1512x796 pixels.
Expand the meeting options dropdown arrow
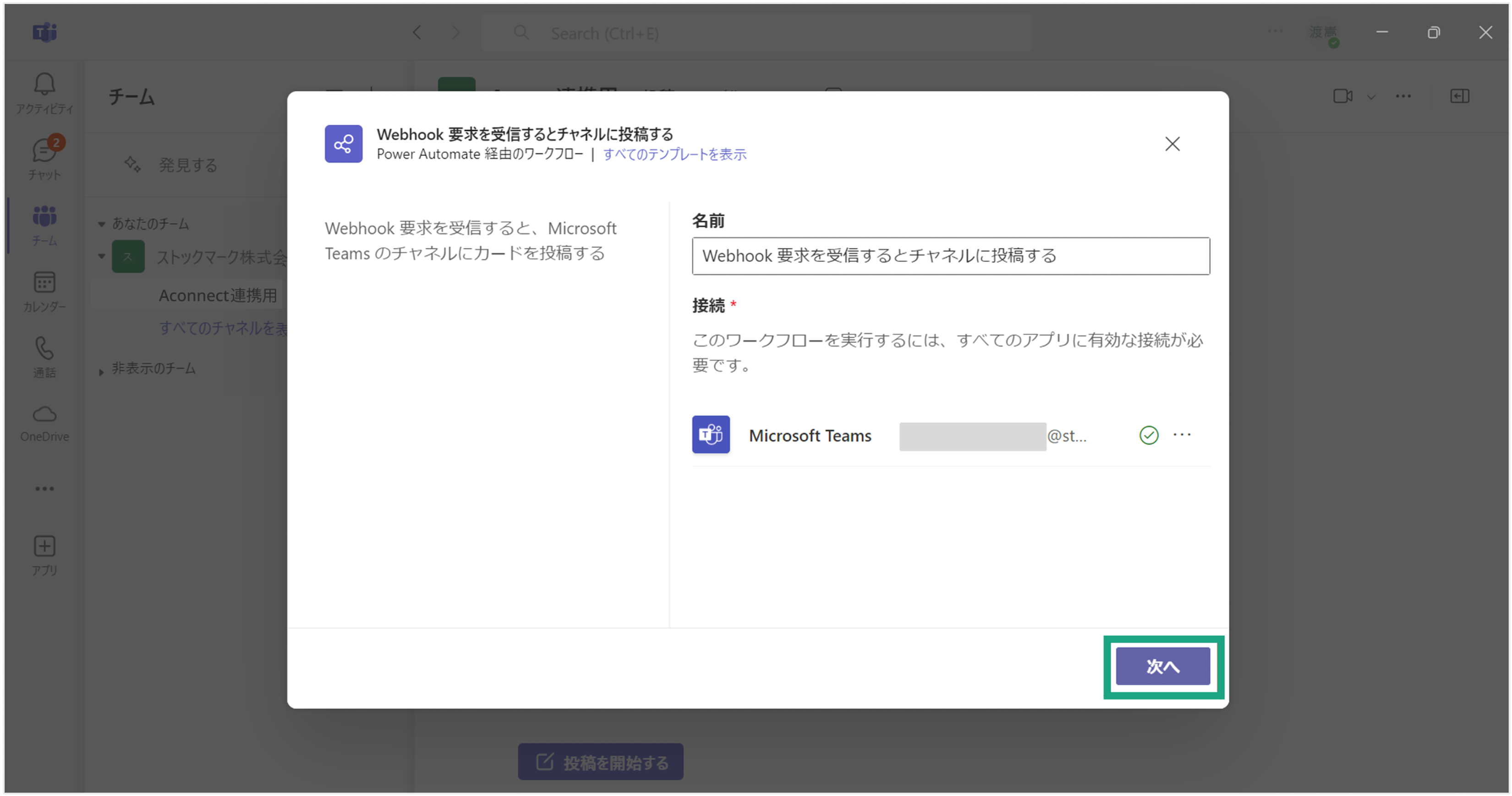(1371, 97)
